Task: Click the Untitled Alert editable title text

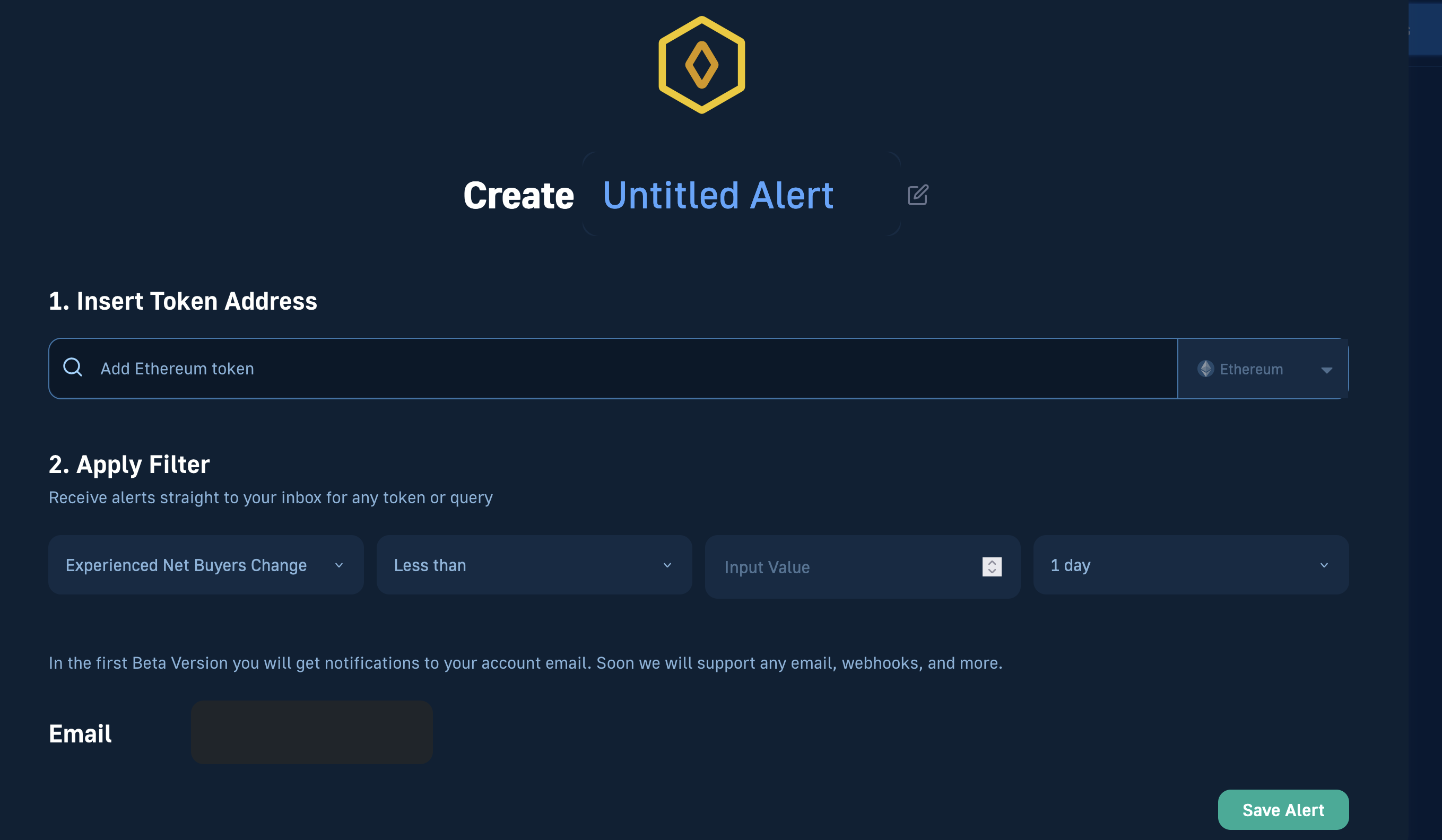Action: coord(717,195)
